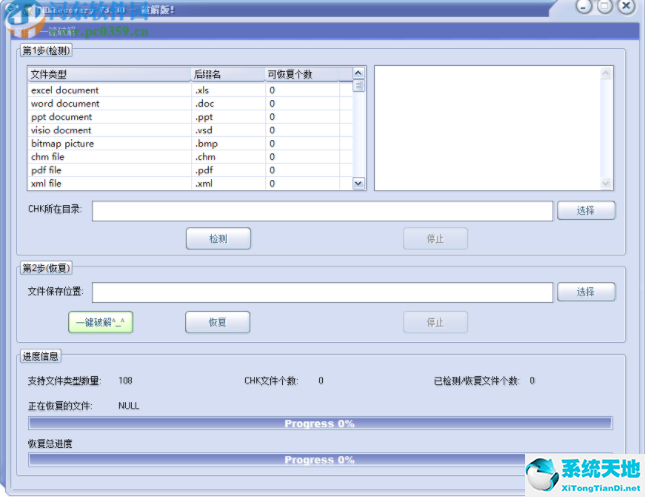645x497 pixels.
Task: Select the excel document row
Action: point(190,90)
